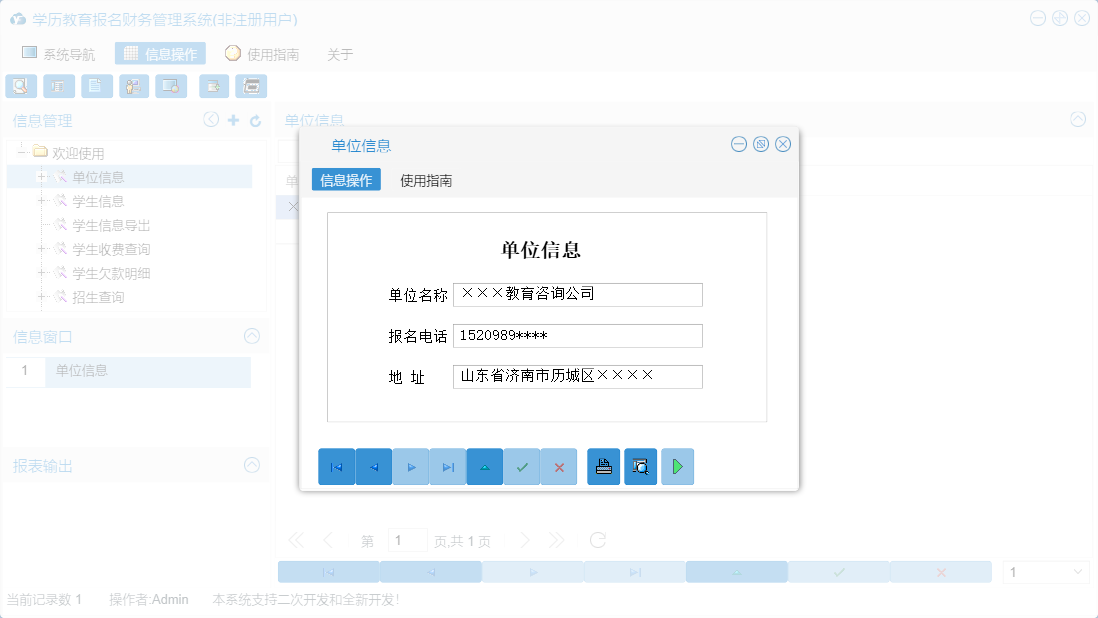Click the window display toolbar icon
Image resolution: width=1098 pixels, height=618 pixels.
tap(171, 86)
